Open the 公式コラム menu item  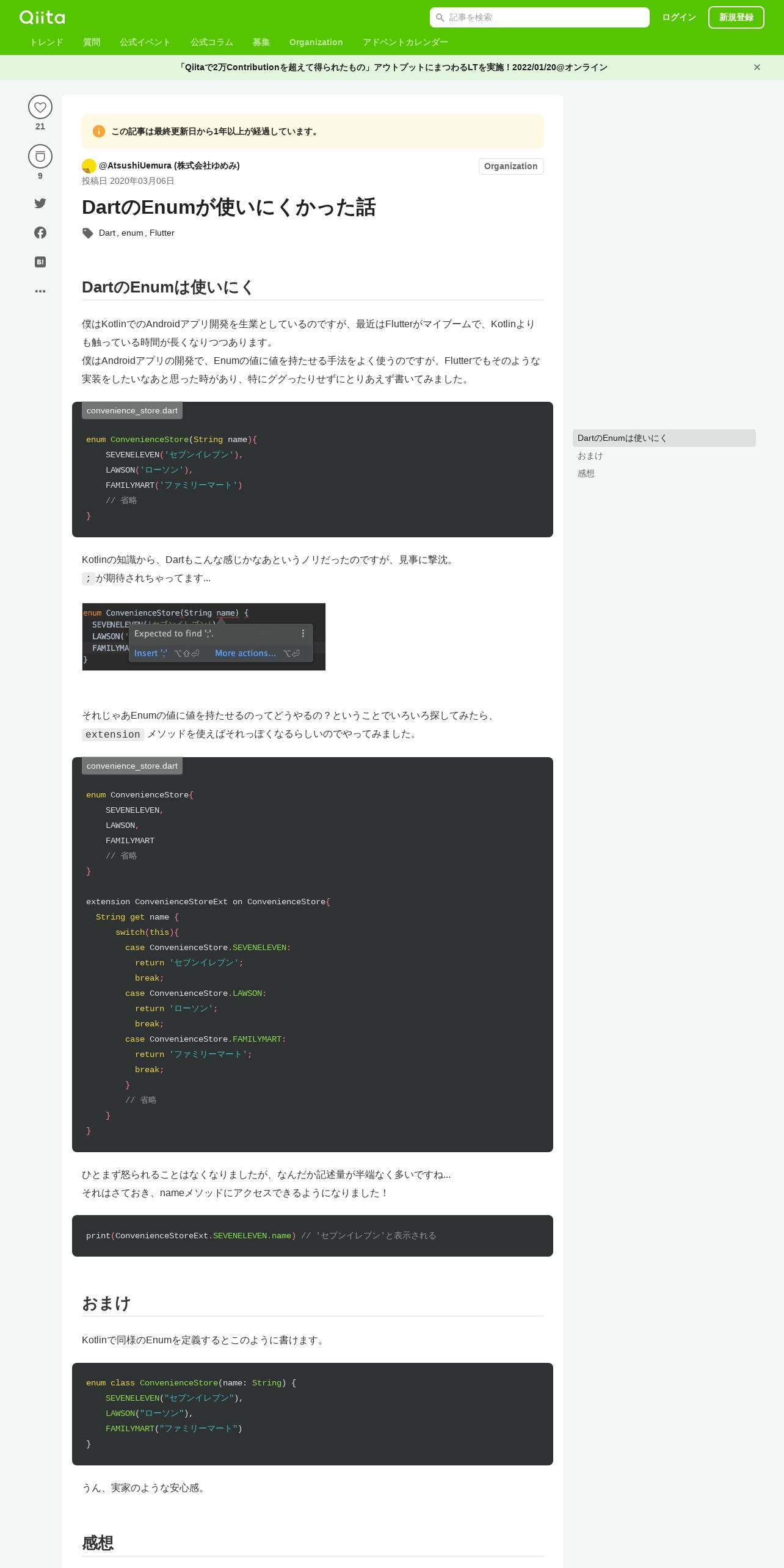212,42
